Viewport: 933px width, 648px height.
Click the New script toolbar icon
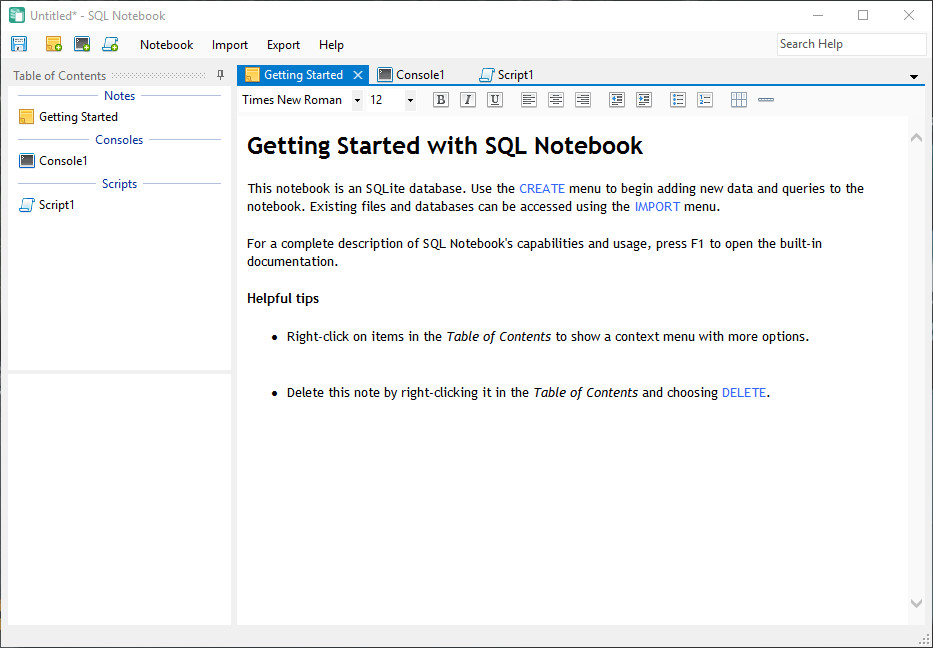click(x=110, y=44)
